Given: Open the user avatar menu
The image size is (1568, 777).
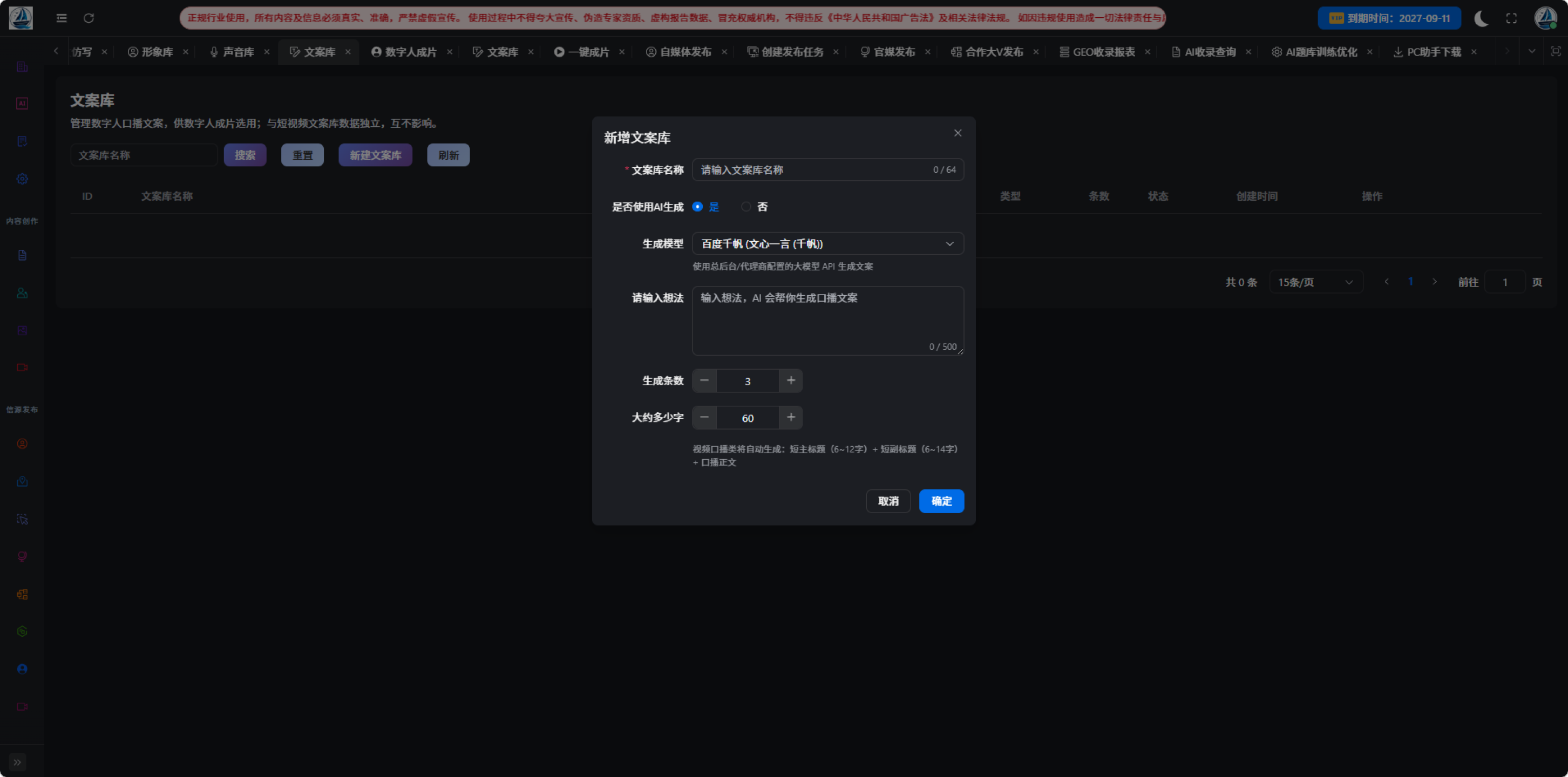Looking at the screenshot, I should (x=1545, y=18).
